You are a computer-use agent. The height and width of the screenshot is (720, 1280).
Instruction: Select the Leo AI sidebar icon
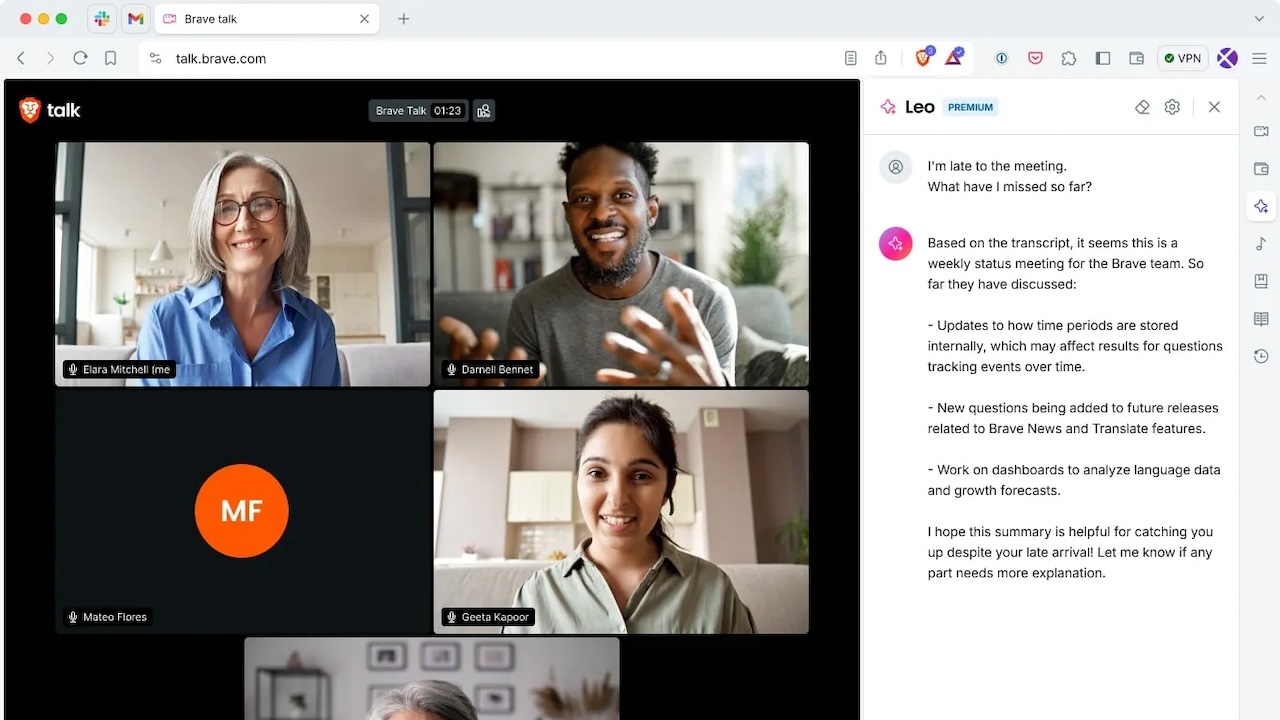click(x=1261, y=207)
